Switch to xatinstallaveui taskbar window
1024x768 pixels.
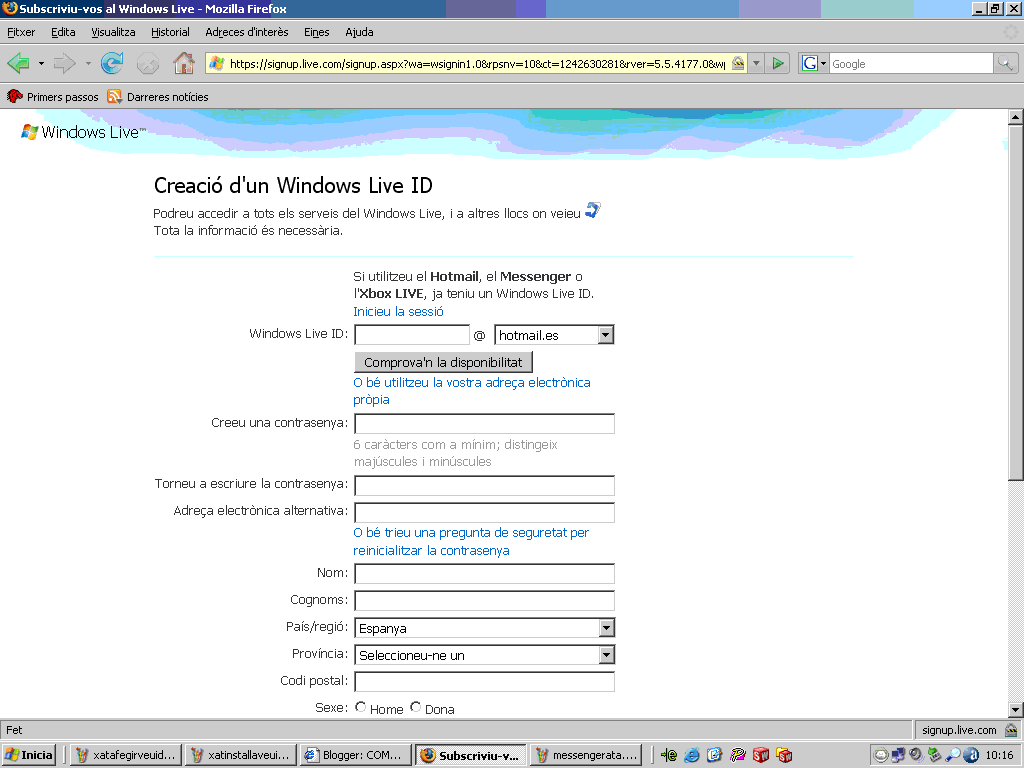point(240,755)
